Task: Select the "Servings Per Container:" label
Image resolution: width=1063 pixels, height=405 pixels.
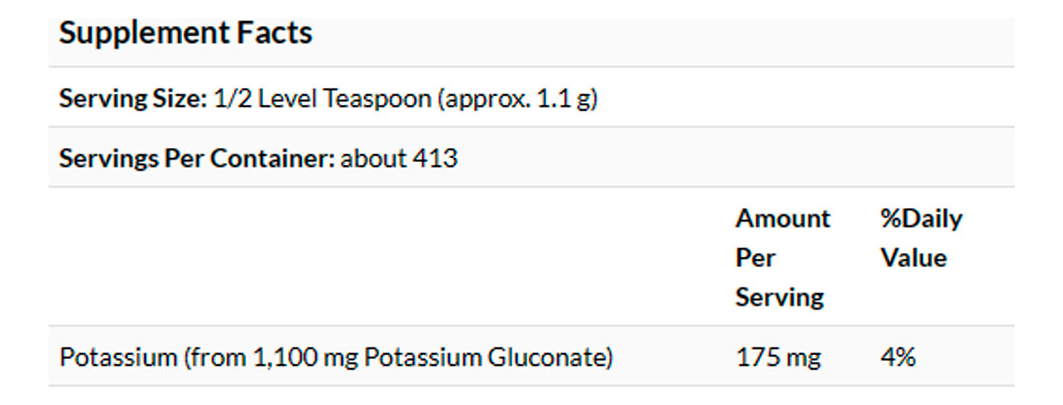Action: tap(196, 159)
